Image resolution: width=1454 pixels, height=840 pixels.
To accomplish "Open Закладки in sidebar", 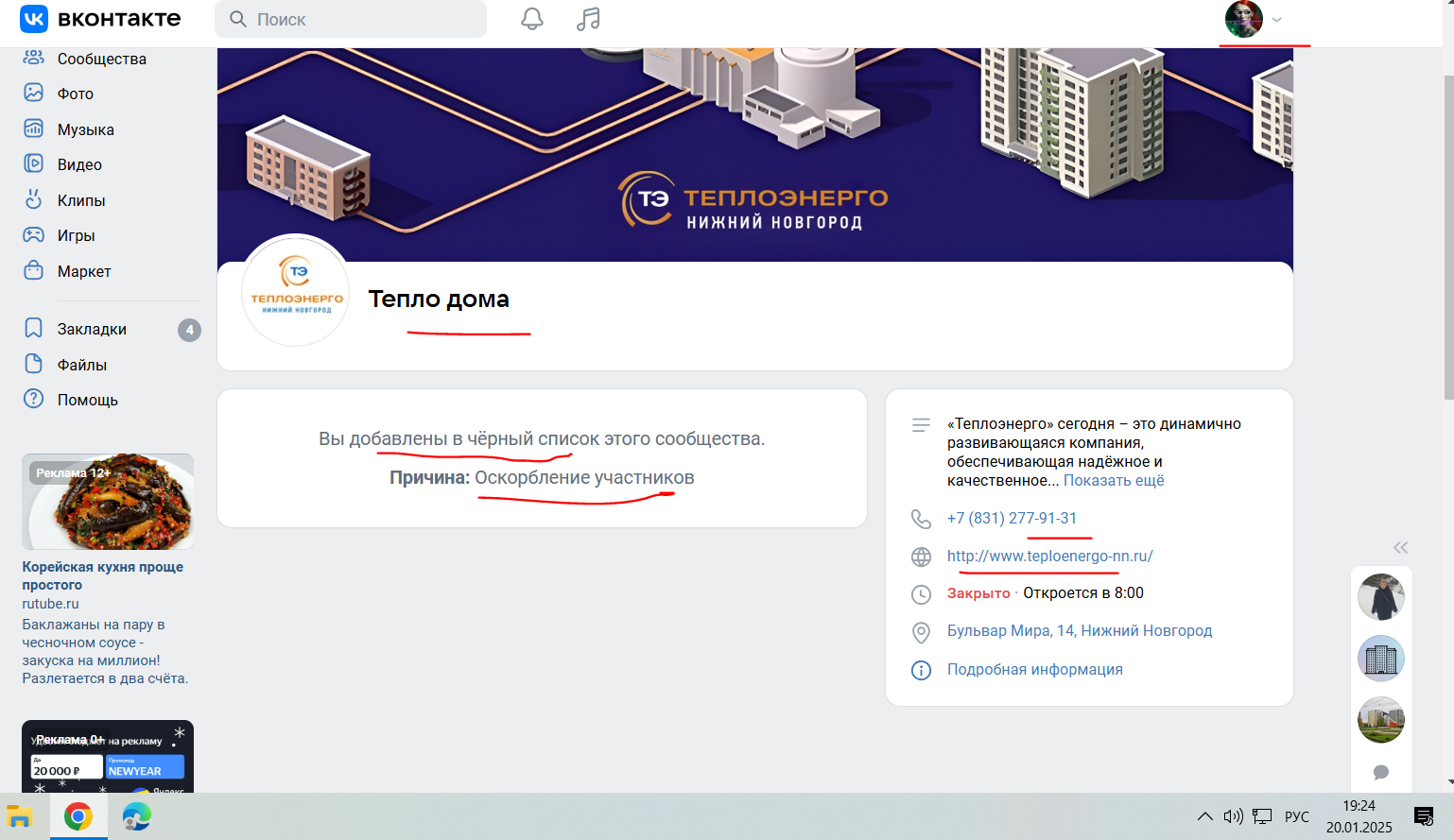I will tap(92, 329).
